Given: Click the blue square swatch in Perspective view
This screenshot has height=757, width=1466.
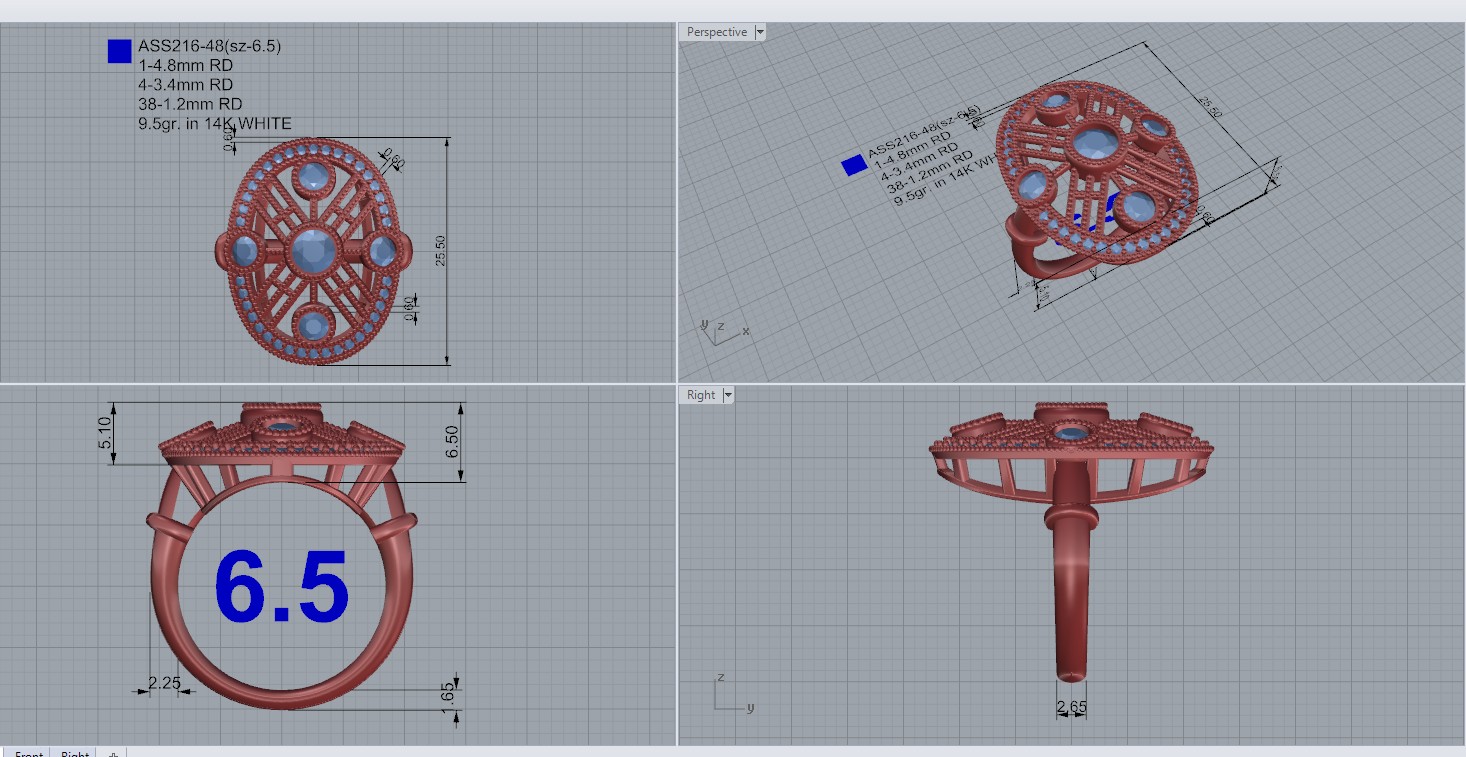Looking at the screenshot, I should coord(854,165).
